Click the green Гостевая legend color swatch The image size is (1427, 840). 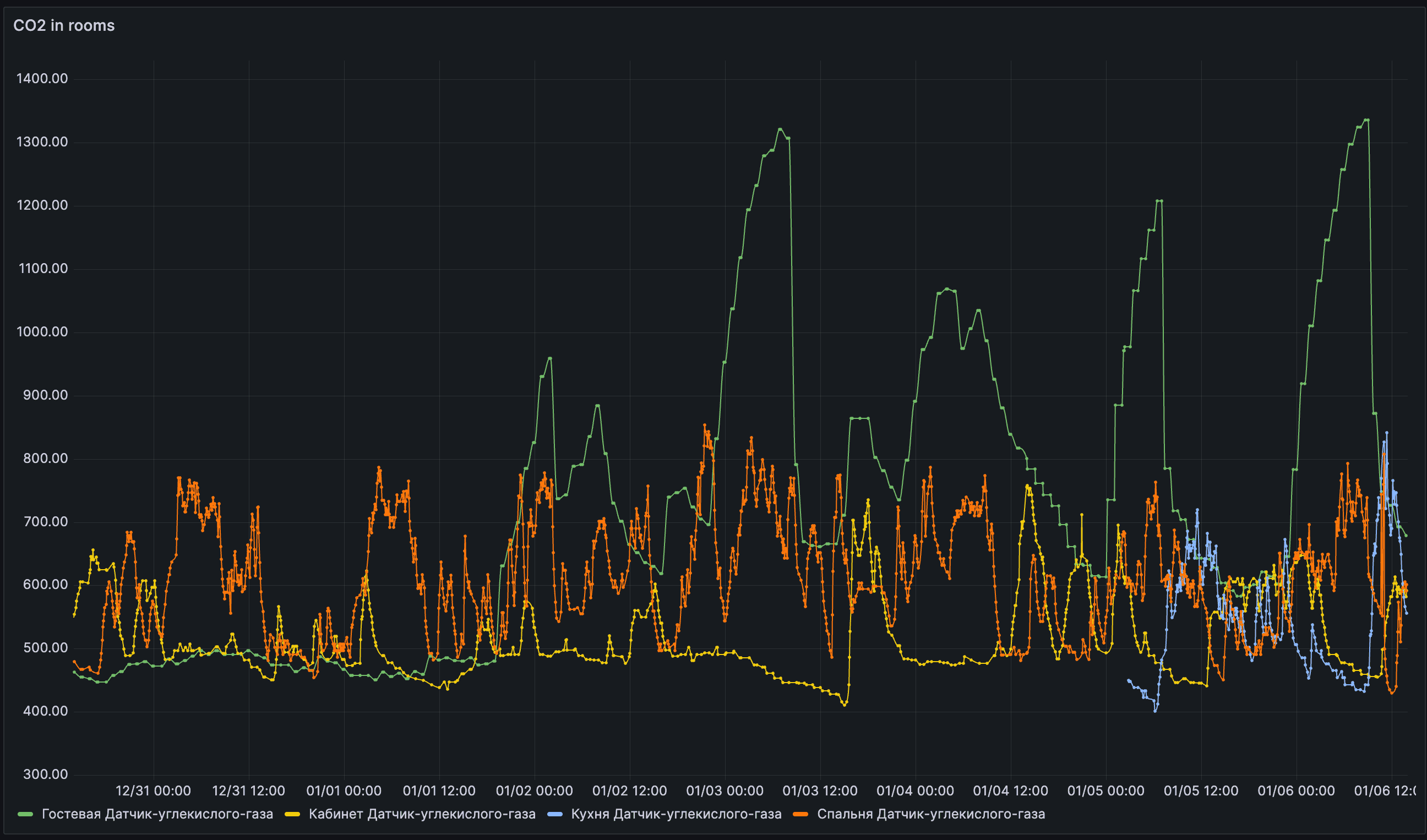pyautogui.click(x=25, y=814)
